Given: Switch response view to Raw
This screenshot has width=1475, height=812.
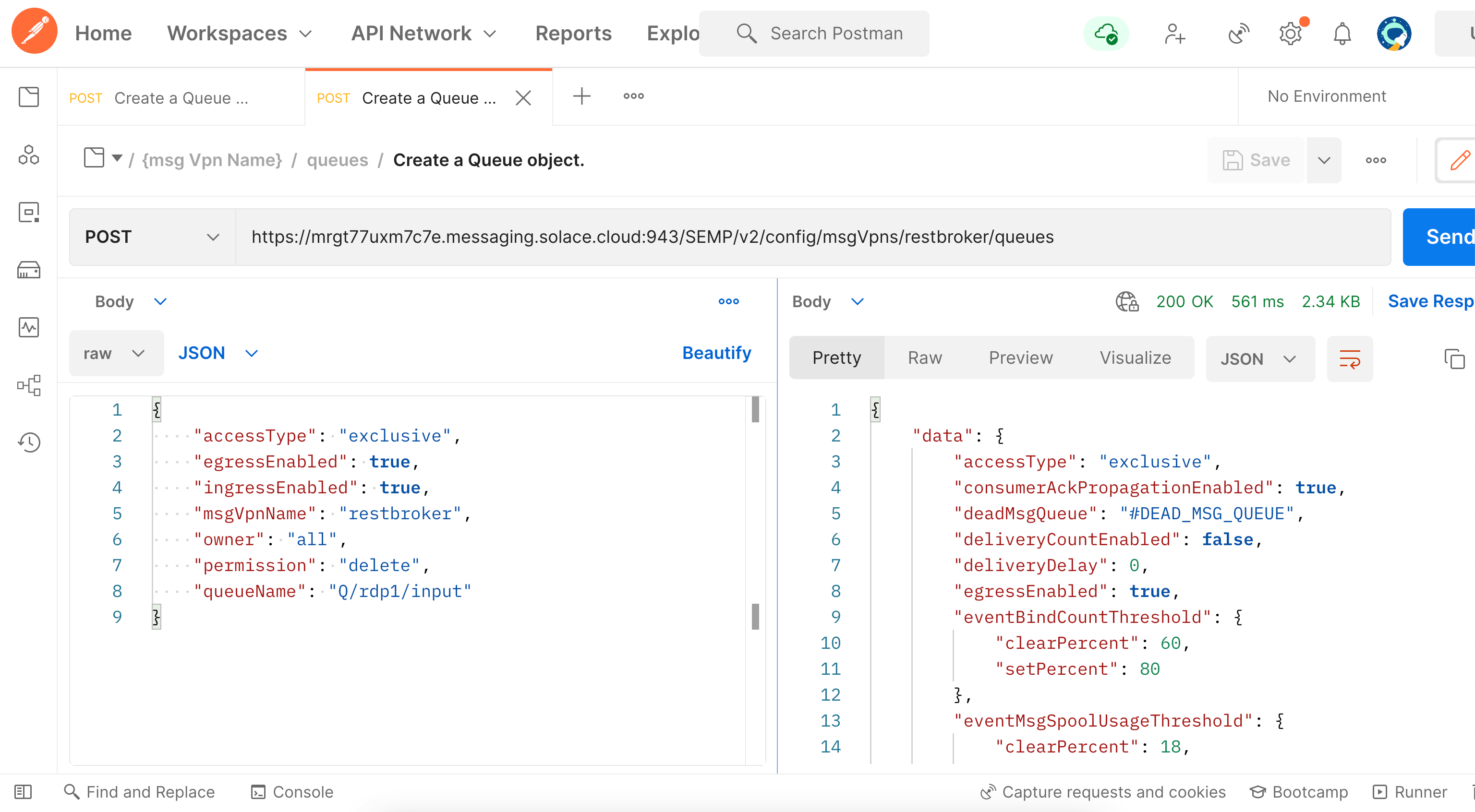Looking at the screenshot, I should tap(924, 358).
